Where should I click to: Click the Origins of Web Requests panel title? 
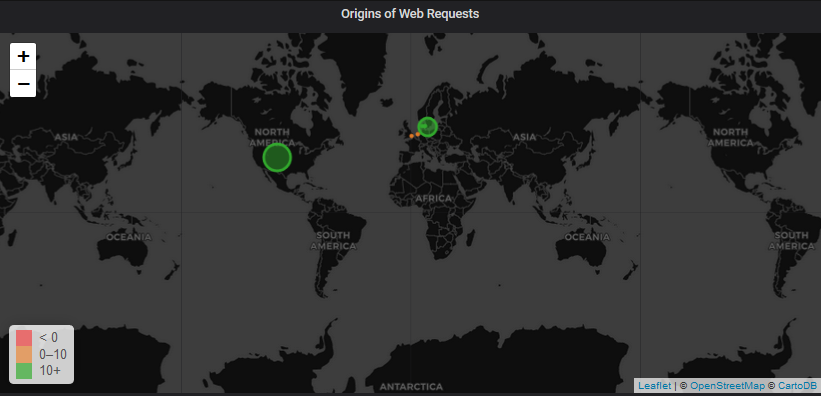tap(410, 14)
